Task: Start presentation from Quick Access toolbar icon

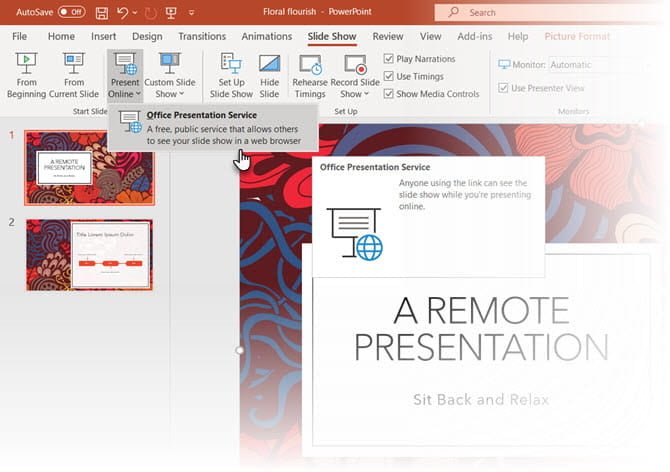Action: coord(171,13)
